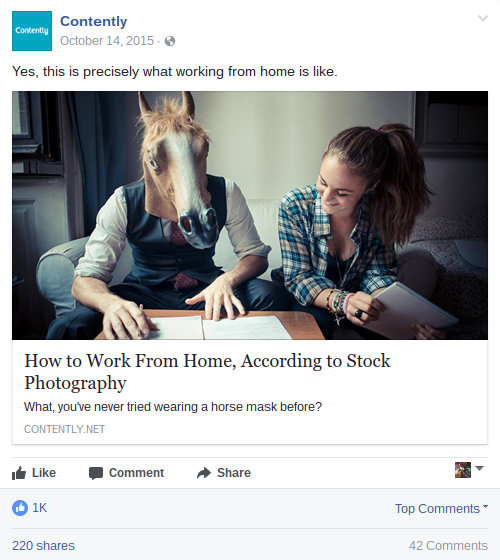Click the public globe privacy icon
The height and width of the screenshot is (560, 500).
pyautogui.click(x=170, y=41)
